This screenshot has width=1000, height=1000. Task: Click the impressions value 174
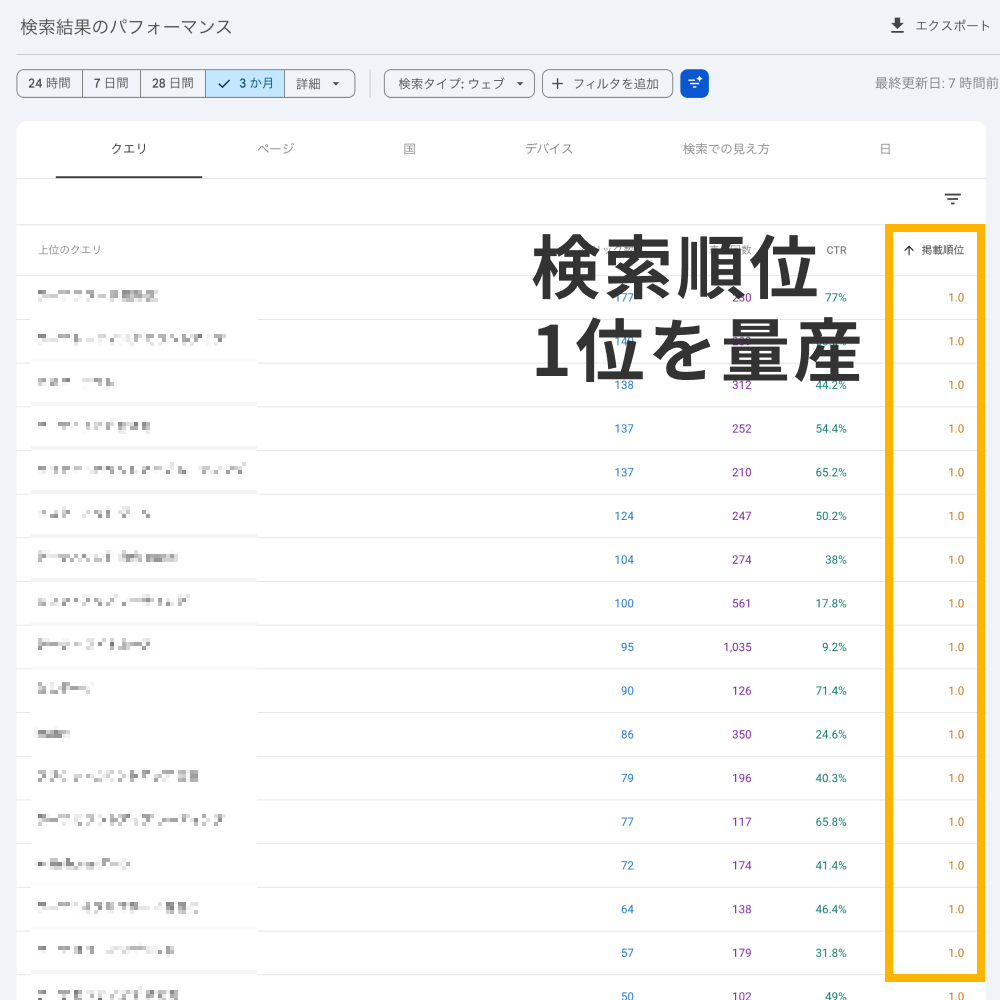point(741,865)
